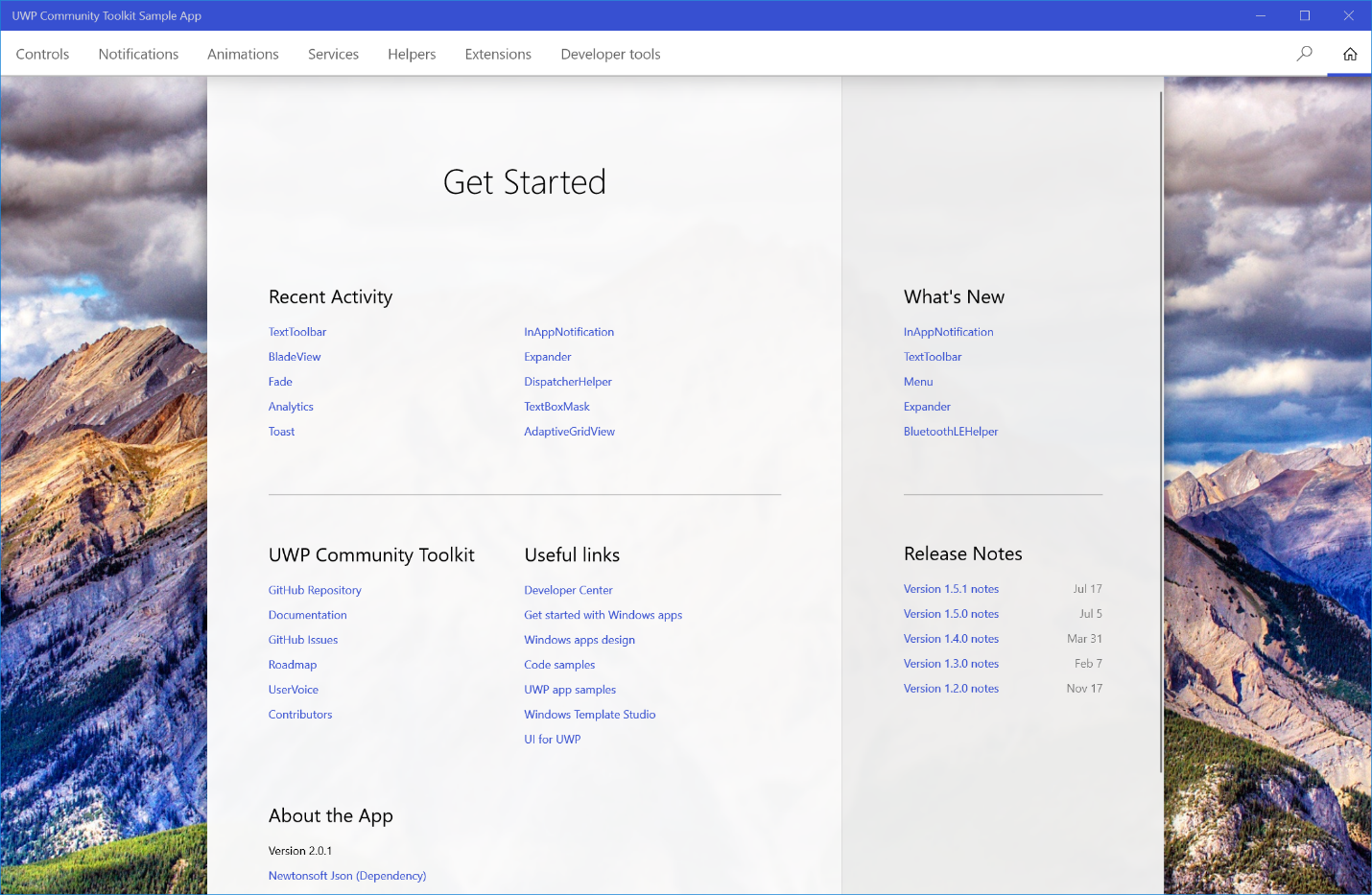Click the Jul 17 release date
This screenshot has width=1372, height=895.
point(1087,589)
